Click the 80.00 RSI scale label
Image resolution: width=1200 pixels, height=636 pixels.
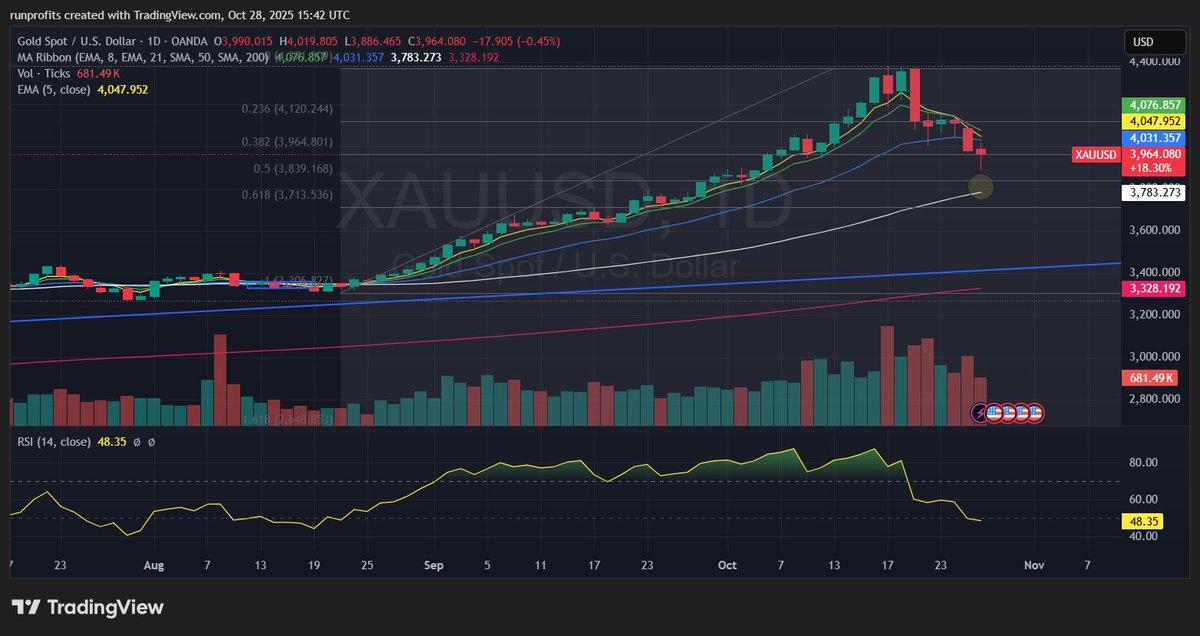click(x=1143, y=463)
